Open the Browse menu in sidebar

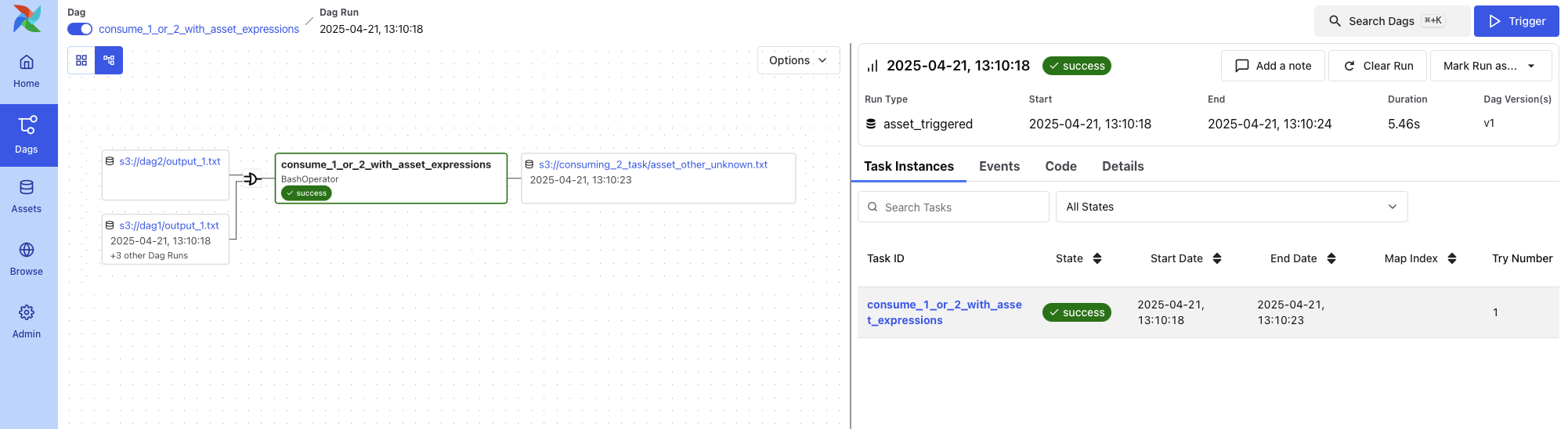coord(27,259)
